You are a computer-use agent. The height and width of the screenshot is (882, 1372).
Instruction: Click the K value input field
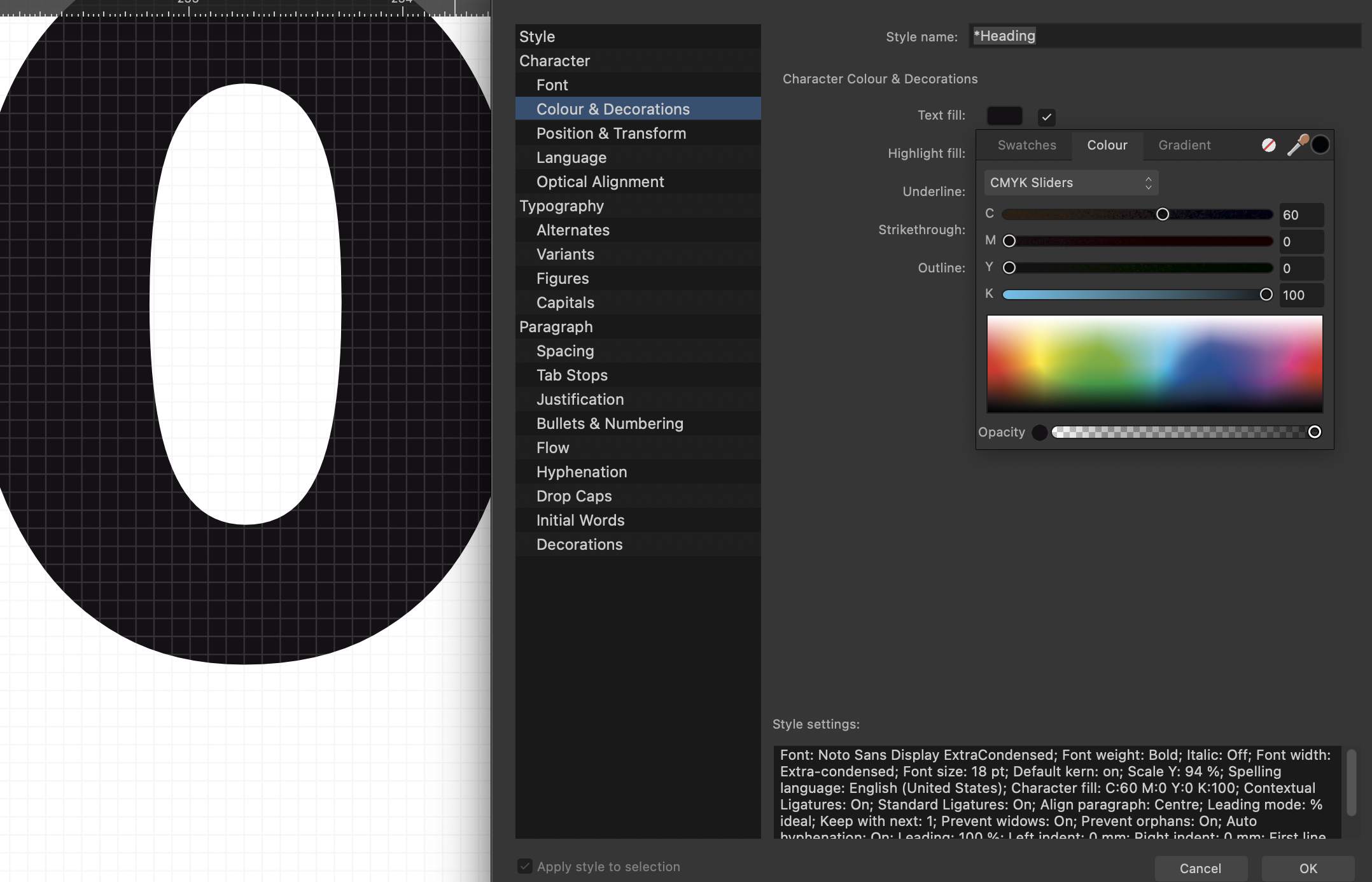1301,295
